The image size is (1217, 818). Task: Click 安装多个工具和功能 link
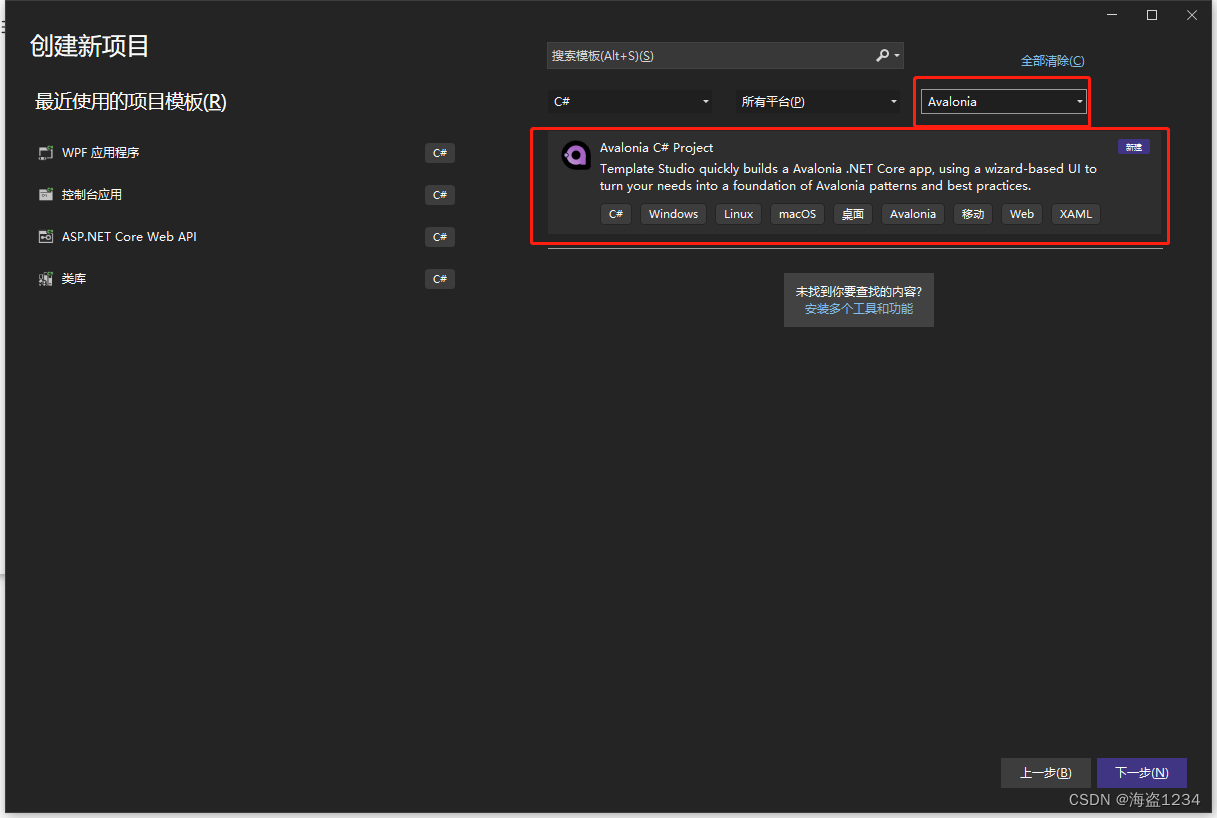(x=859, y=309)
